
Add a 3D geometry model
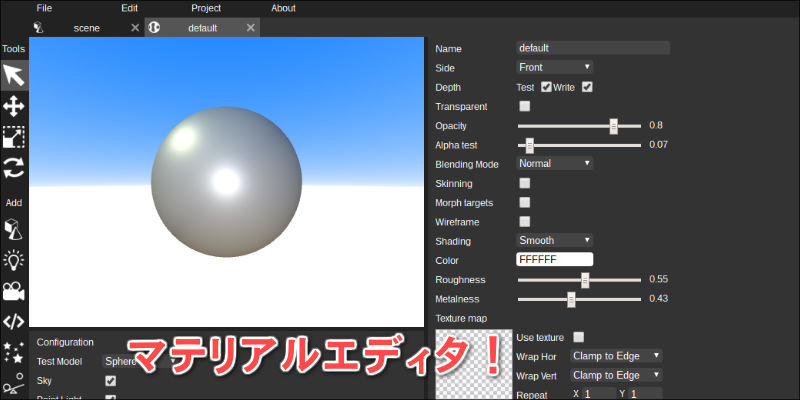pos(14,230)
